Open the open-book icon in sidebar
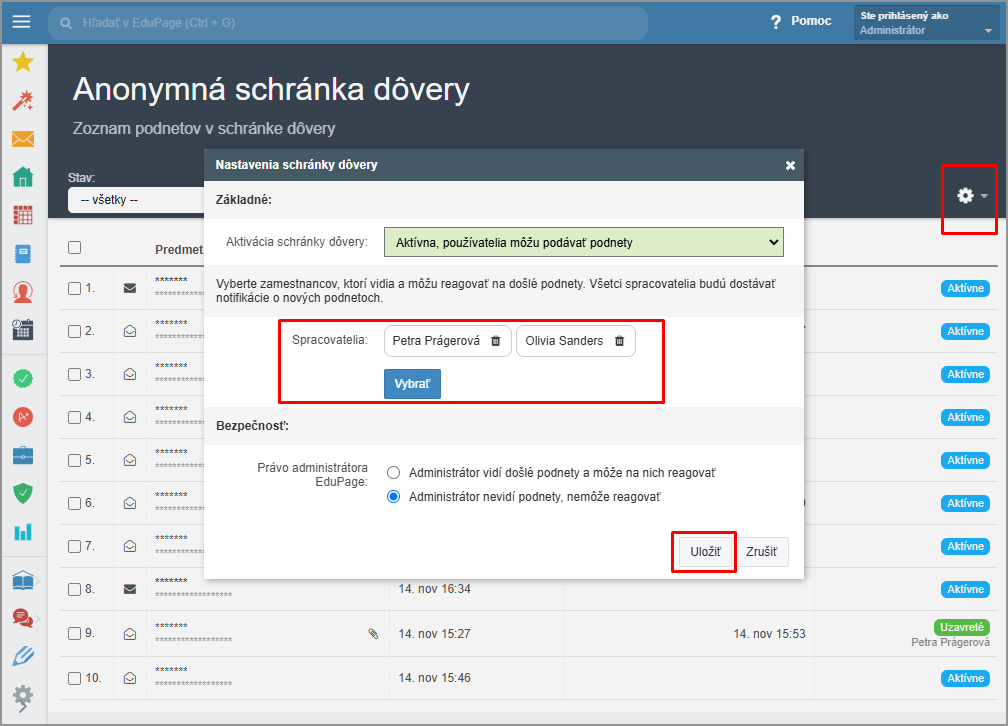This screenshot has height=726, width=1008. (23, 581)
